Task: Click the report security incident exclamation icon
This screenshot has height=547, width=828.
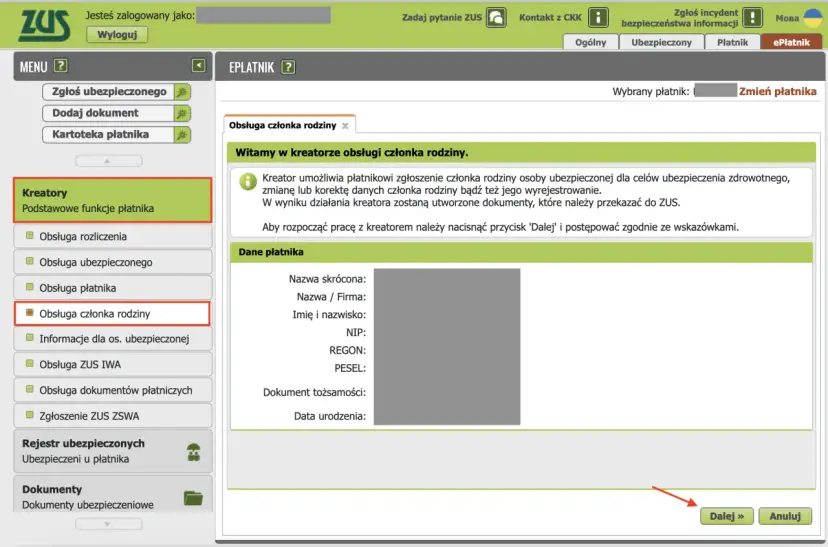Action: (753, 18)
